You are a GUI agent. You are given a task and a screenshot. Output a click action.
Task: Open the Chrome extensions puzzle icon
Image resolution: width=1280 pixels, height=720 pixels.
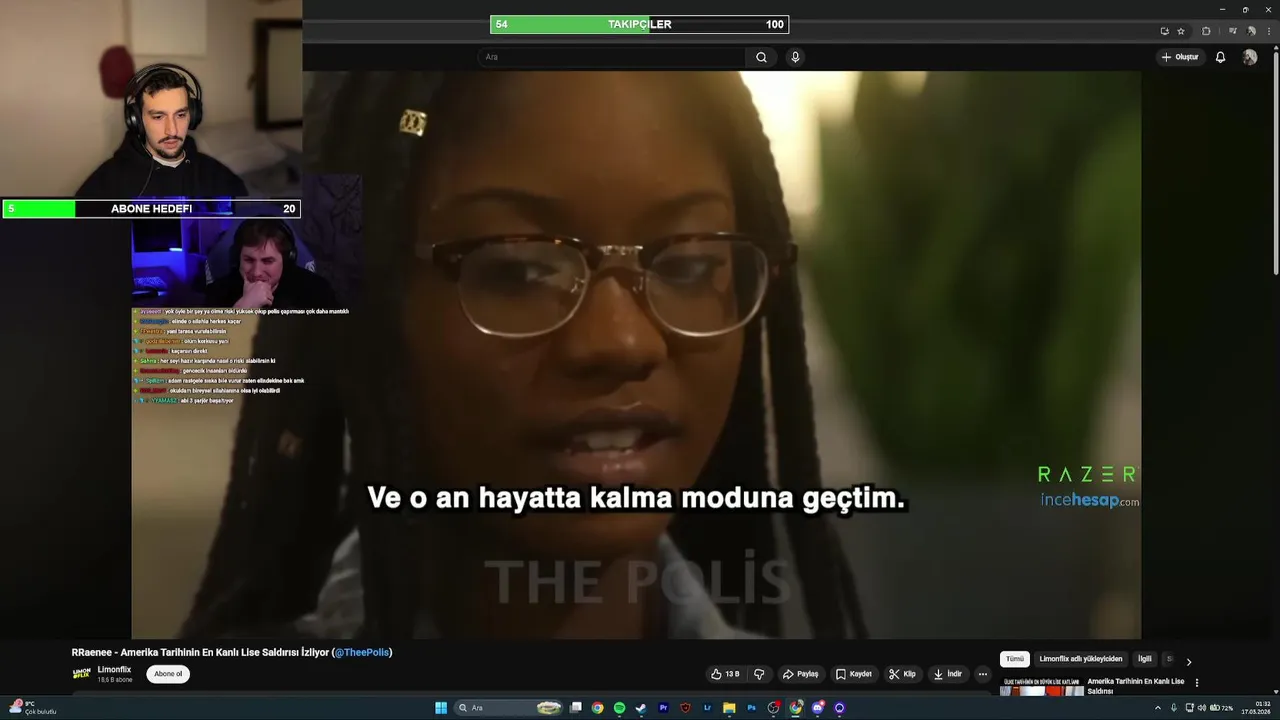click(1206, 31)
